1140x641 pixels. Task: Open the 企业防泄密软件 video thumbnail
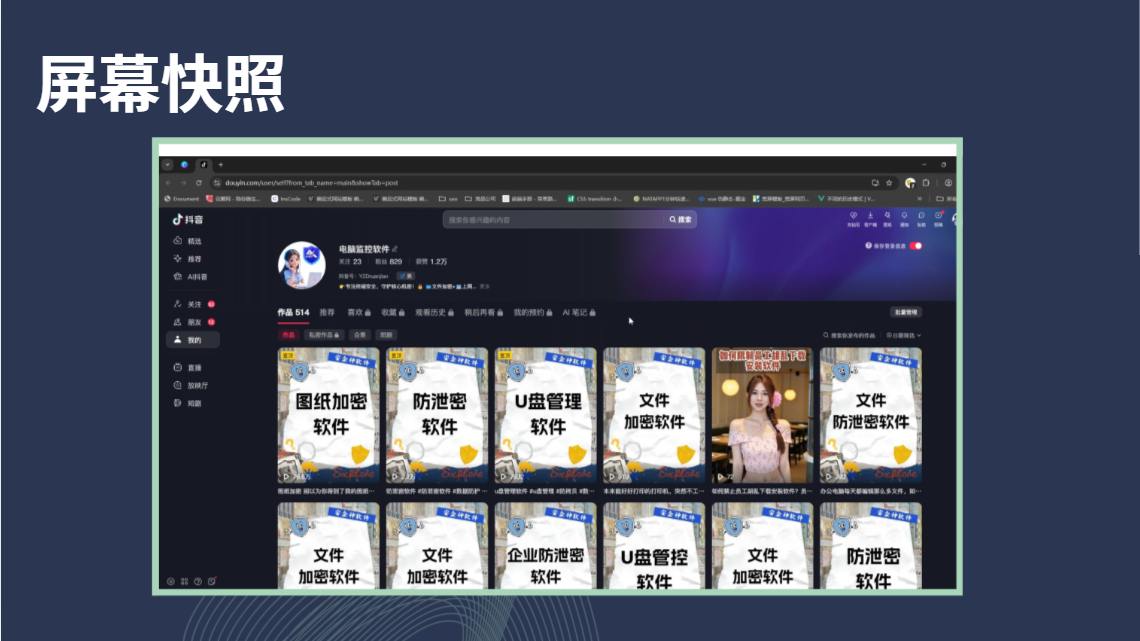[x=545, y=546]
